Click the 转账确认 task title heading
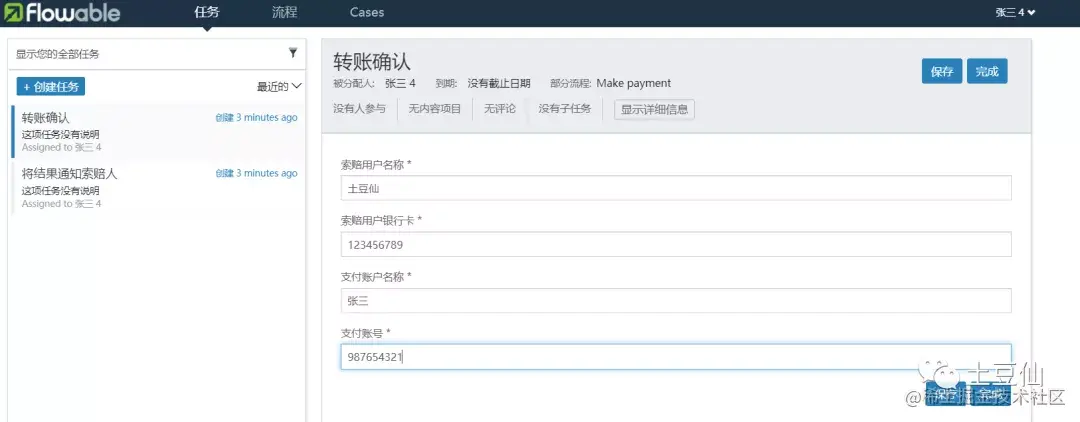This screenshot has width=1080, height=422. (372, 61)
